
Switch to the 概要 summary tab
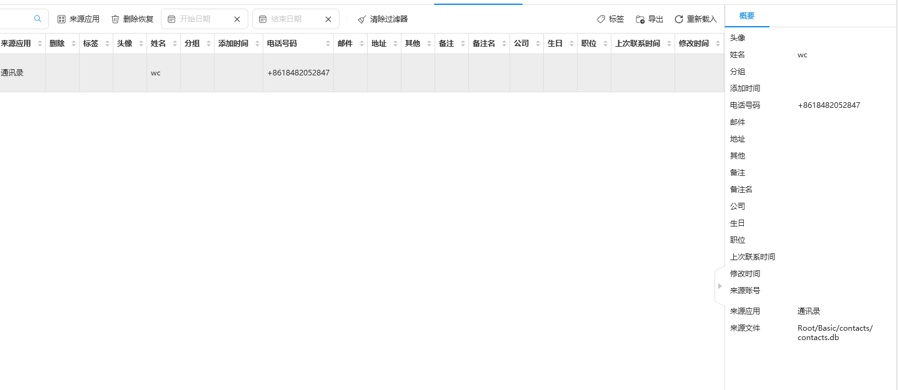click(747, 16)
